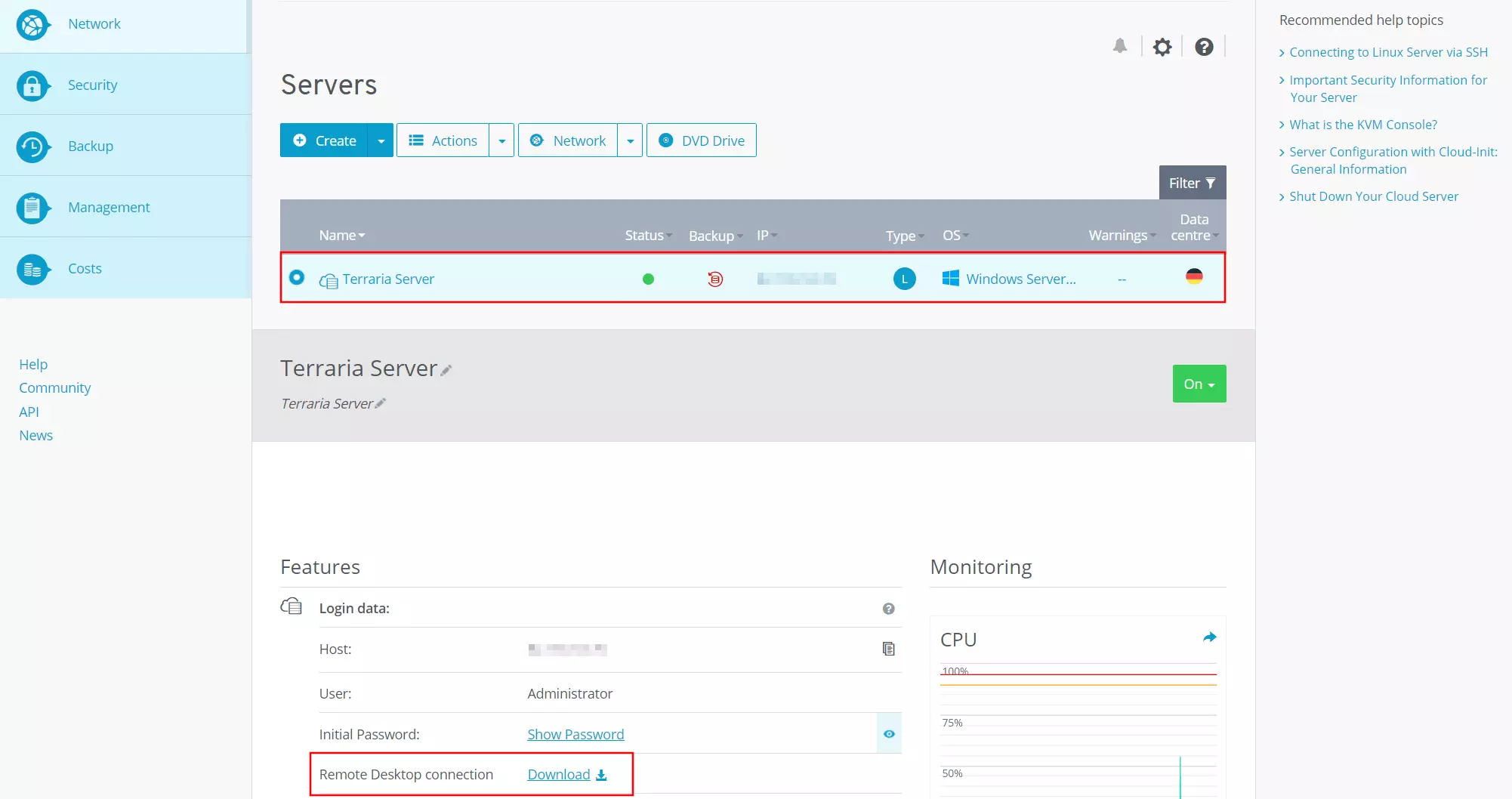Screen dimensions: 1512x799
Task: Sort servers by Data centre column
Action: [1195, 227]
